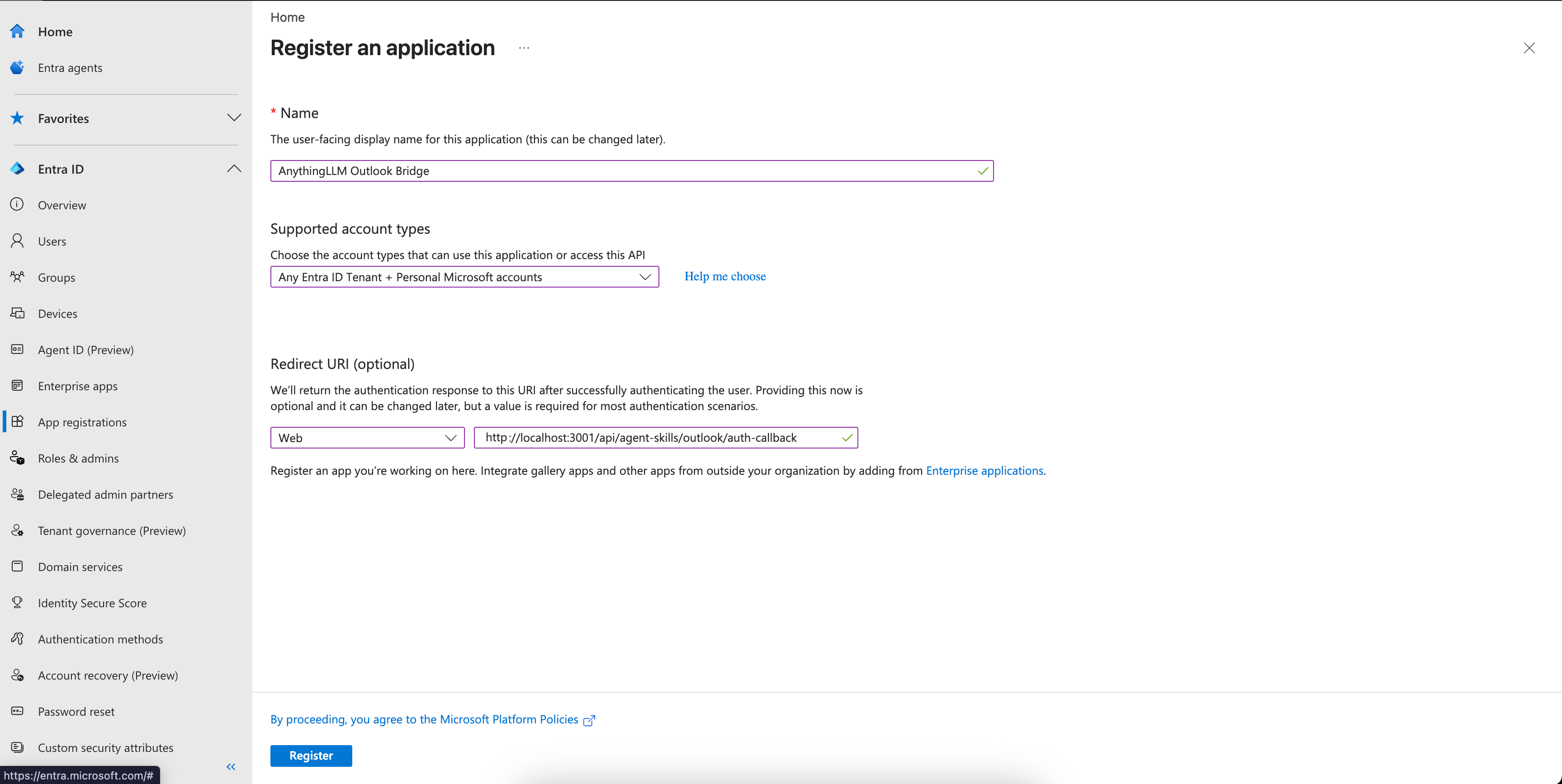Image resolution: width=1562 pixels, height=784 pixels.
Task: Collapse the sidebar with the double-chevron icon
Action: [231, 766]
